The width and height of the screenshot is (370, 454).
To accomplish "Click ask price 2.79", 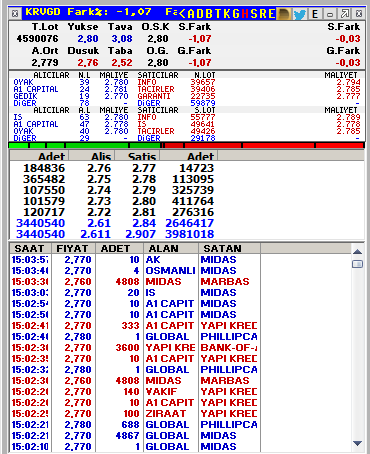I will click(144, 190).
